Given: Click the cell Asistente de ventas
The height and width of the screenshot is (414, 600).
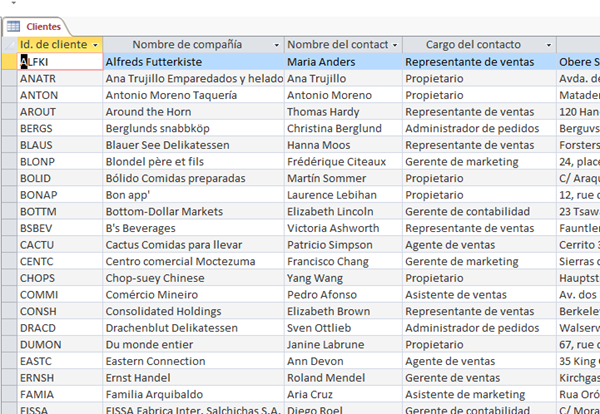Looking at the screenshot, I should 479,295.
